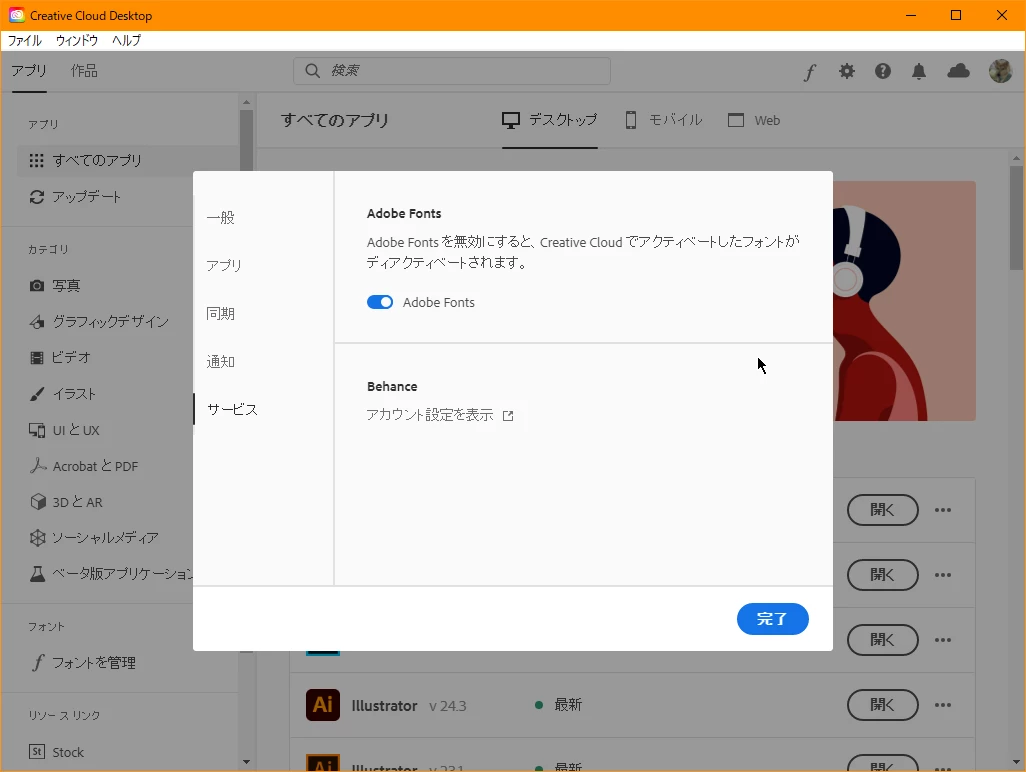Image resolution: width=1026 pixels, height=772 pixels.
Task: Select the Acrobat と PDF category
Action: pos(84,466)
